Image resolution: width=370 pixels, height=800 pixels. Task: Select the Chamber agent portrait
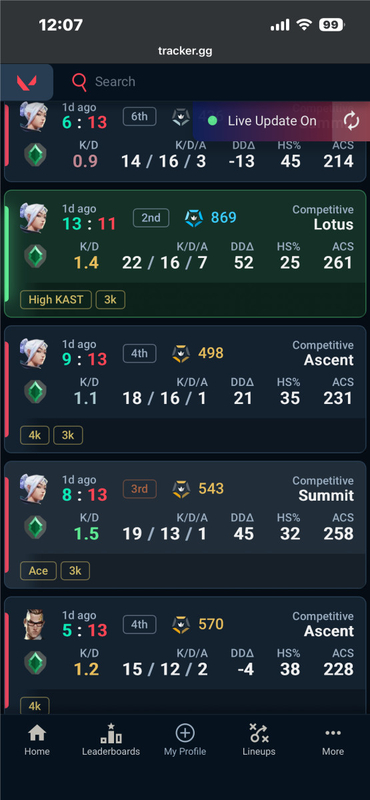pos(33,624)
